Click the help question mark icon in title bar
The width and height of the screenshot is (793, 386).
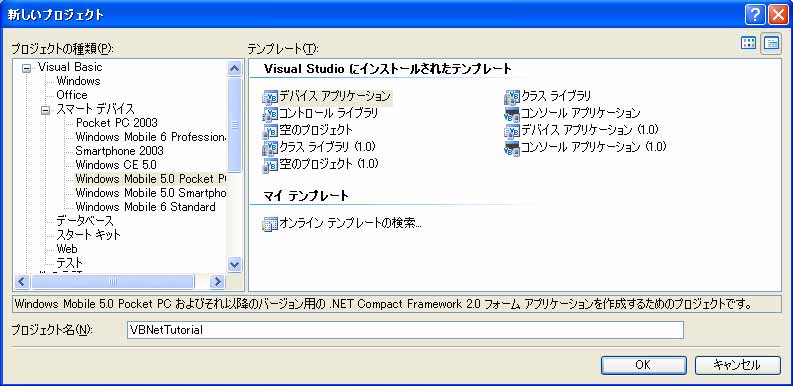pos(755,15)
